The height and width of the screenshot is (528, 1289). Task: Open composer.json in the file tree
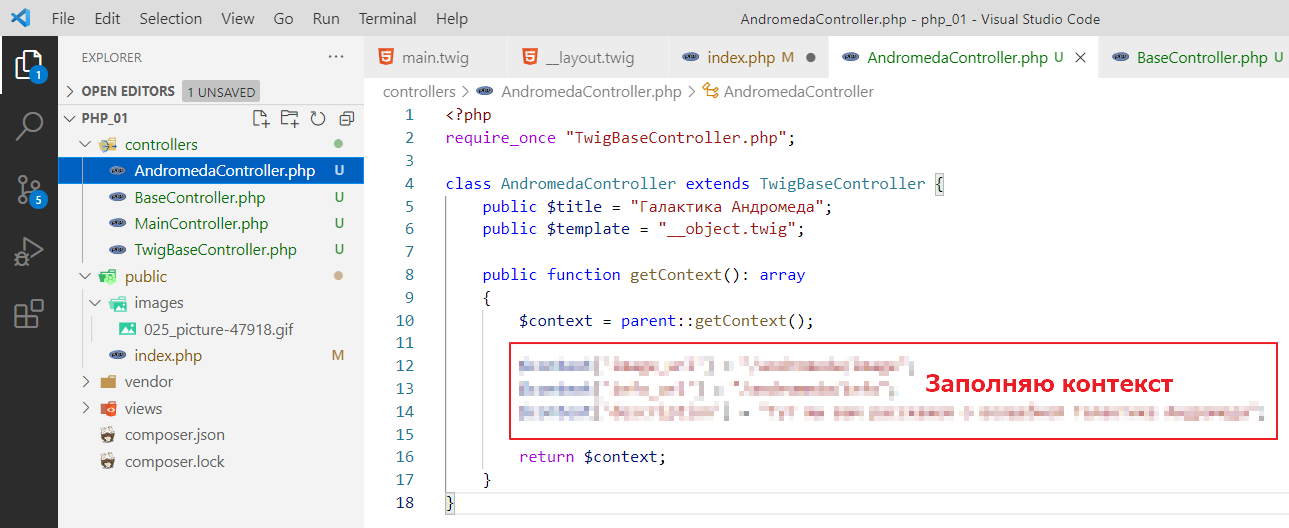174,435
